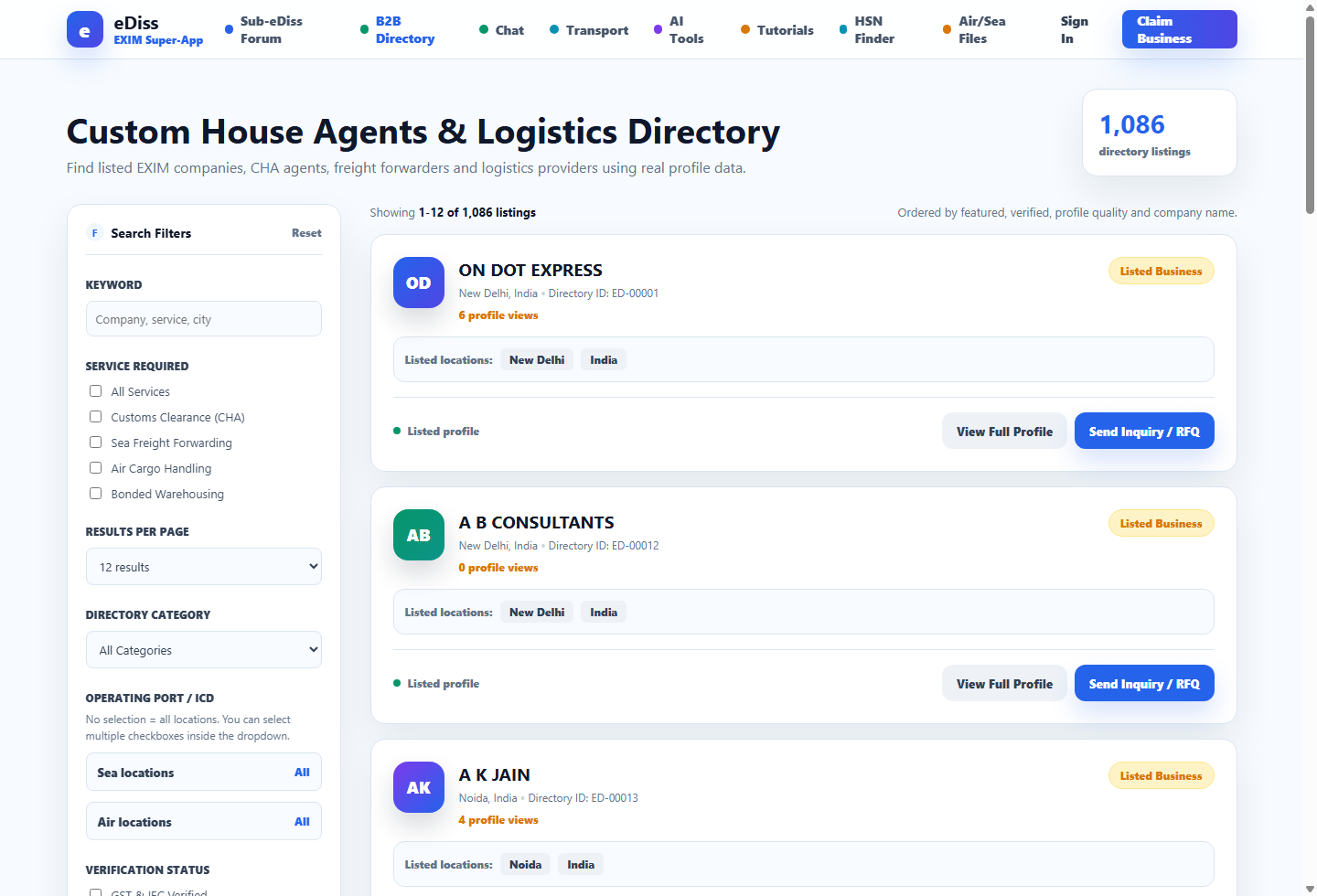The height and width of the screenshot is (896, 1317).
Task: Expand the Sea locations selector
Action: point(204,773)
